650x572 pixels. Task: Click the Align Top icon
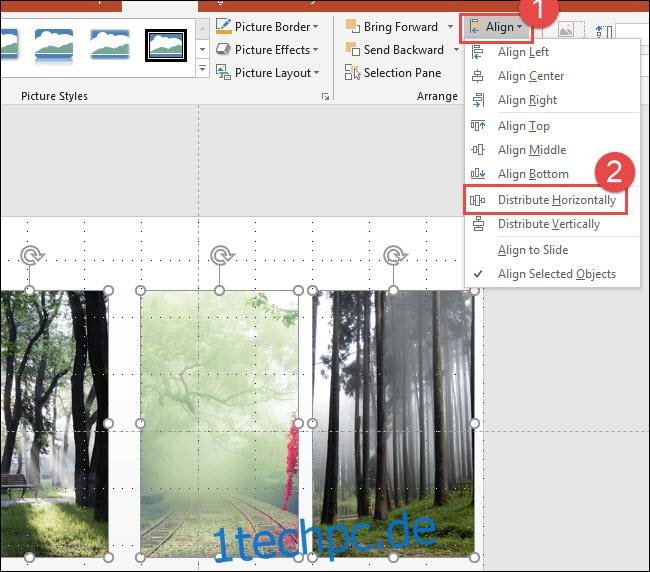click(x=478, y=126)
